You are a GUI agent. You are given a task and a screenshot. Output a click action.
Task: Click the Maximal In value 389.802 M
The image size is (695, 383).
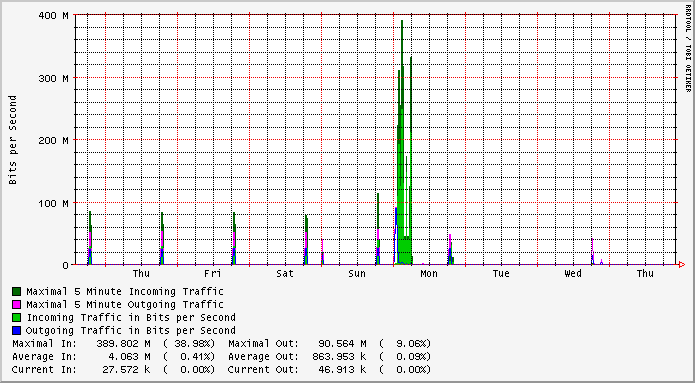click(x=123, y=344)
